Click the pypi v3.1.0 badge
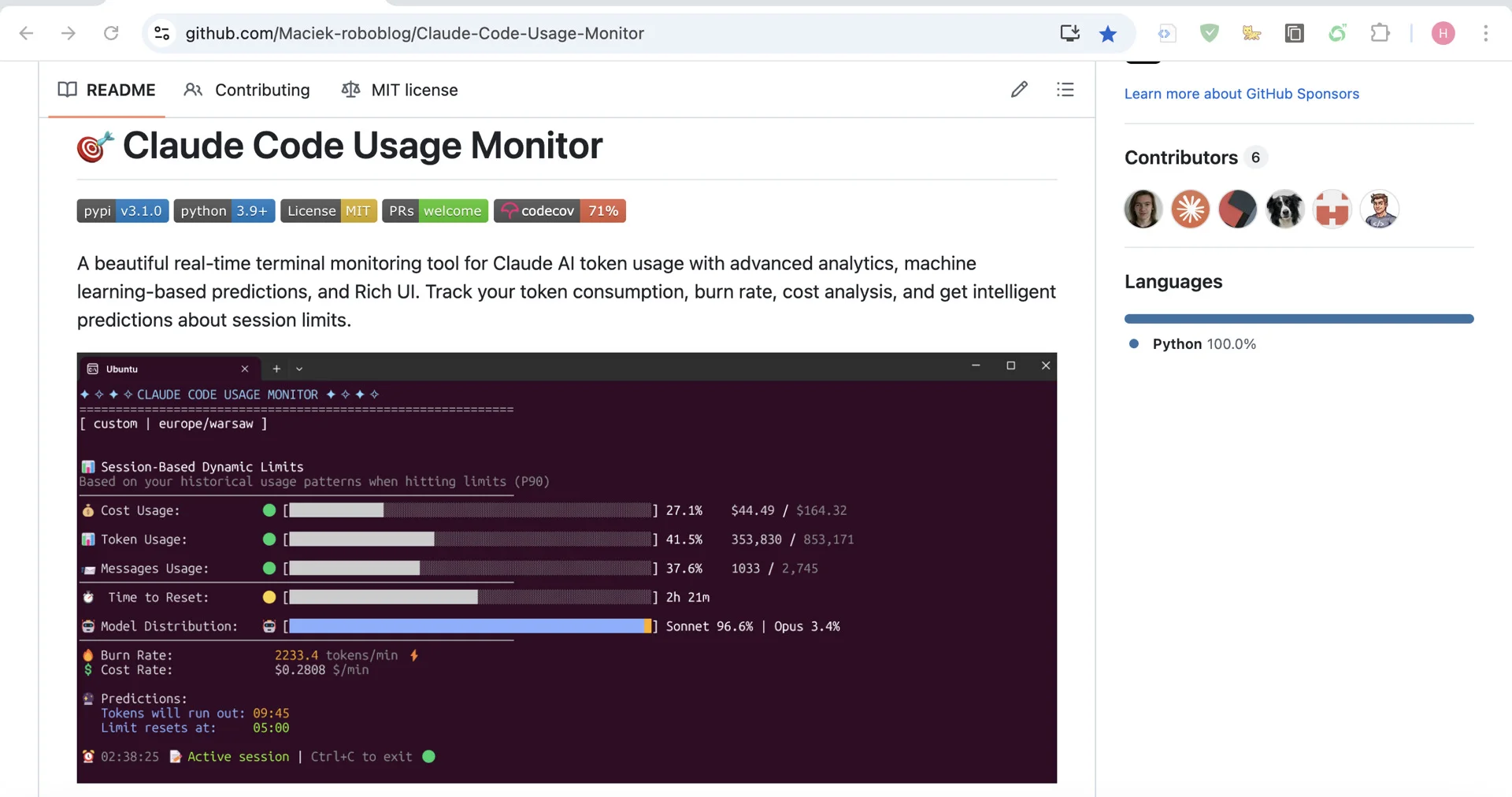The height and width of the screenshot is (797, 1512). tap(123, 211)
